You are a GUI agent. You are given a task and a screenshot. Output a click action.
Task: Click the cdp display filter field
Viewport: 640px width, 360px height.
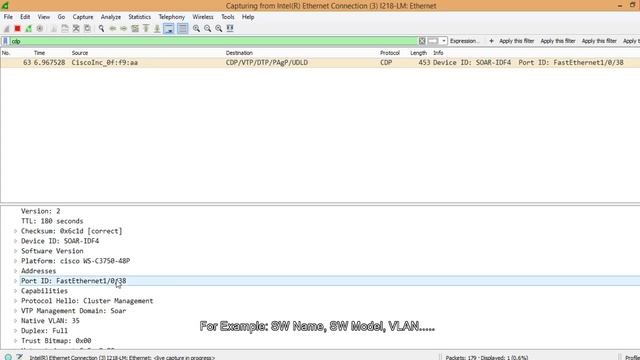[x=213, y=41]
